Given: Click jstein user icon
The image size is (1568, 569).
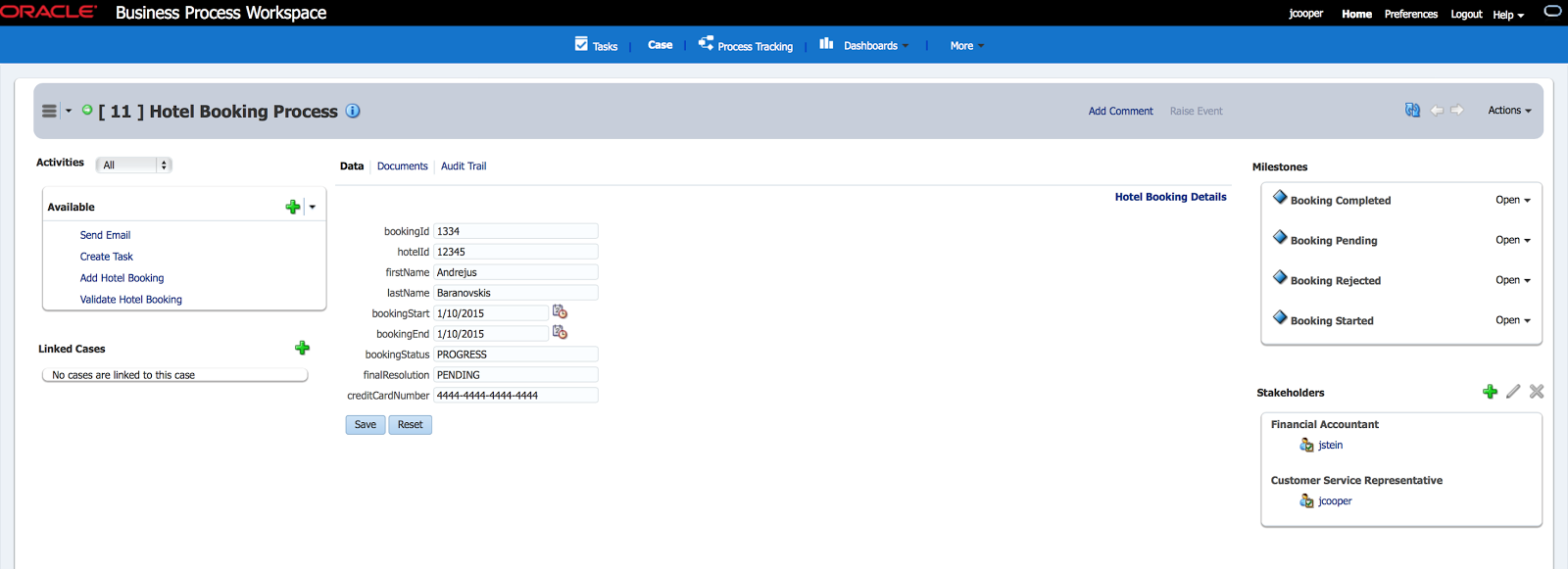Looking at the screenshot, I should pyautogui.click(x=1306, y=445).
